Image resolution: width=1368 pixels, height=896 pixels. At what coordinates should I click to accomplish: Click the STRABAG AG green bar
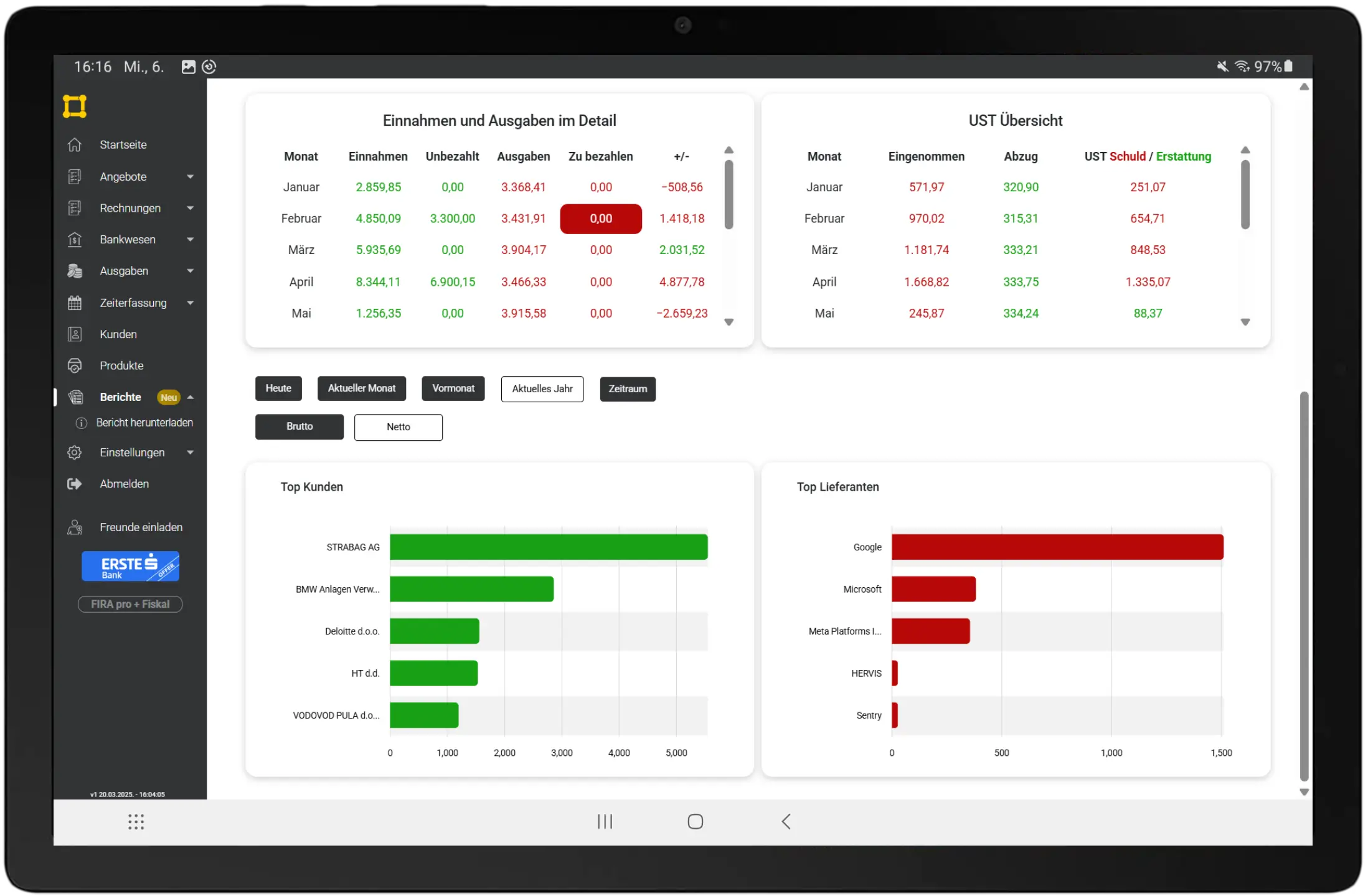tap(549, 547)
